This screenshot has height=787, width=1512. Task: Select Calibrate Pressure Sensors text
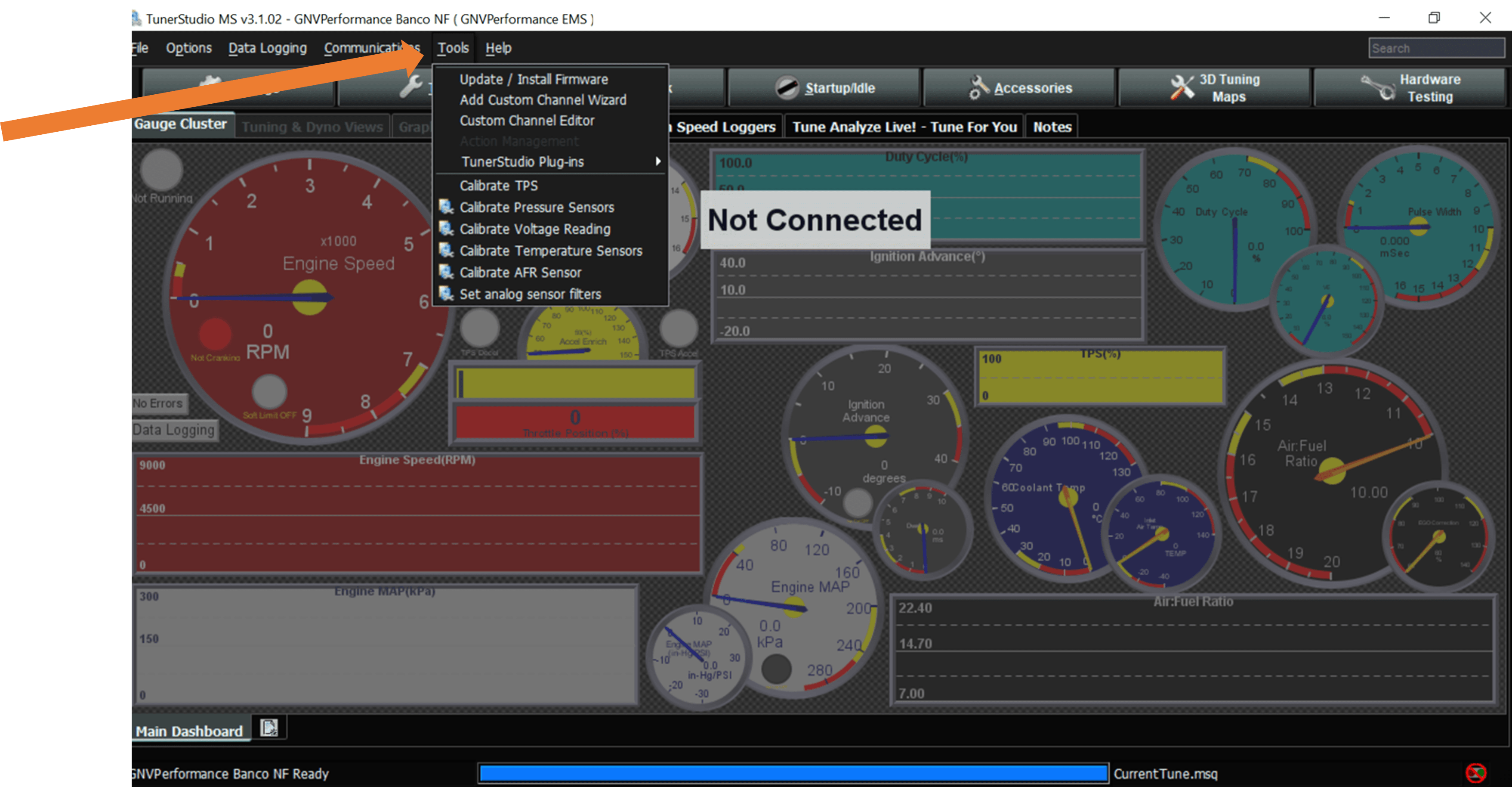[x=537, y=208]
